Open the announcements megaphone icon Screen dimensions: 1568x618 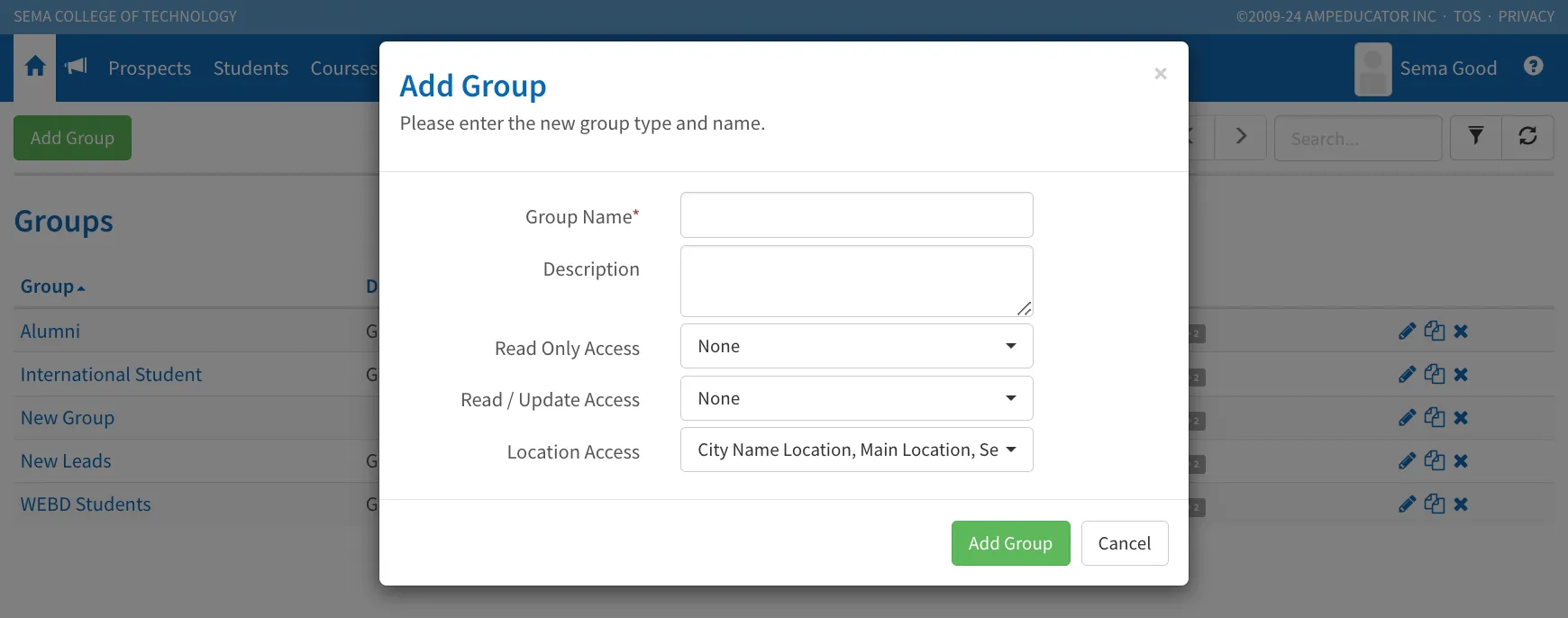pos(77,67)
